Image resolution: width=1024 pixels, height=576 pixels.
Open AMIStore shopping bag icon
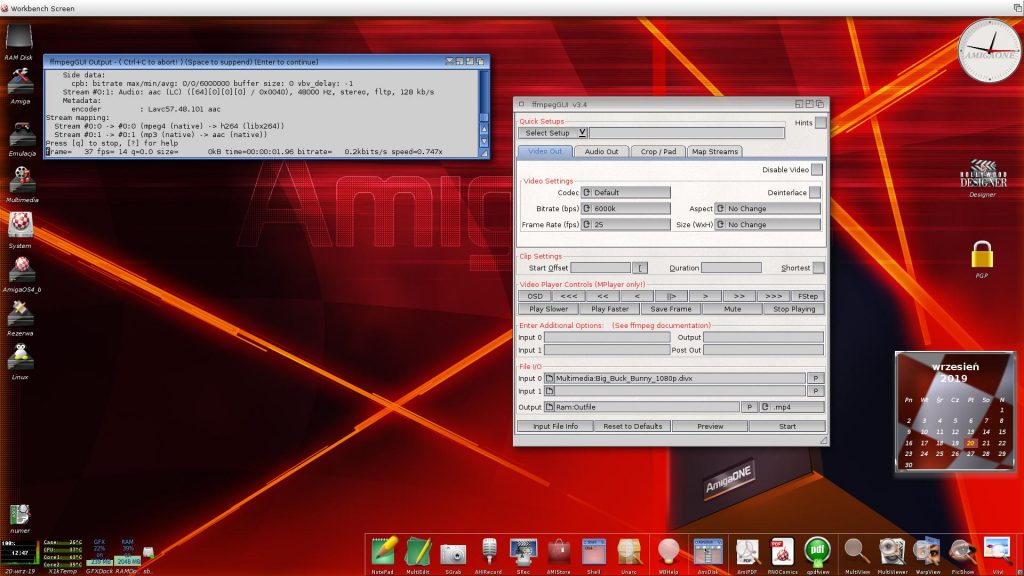[558, 552]
